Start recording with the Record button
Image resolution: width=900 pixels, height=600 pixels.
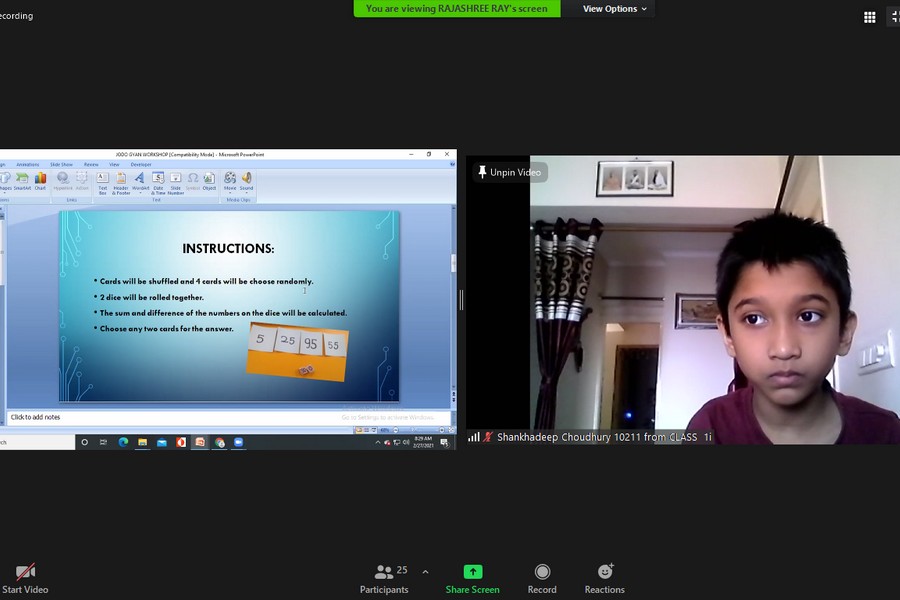tap(542, 578)
